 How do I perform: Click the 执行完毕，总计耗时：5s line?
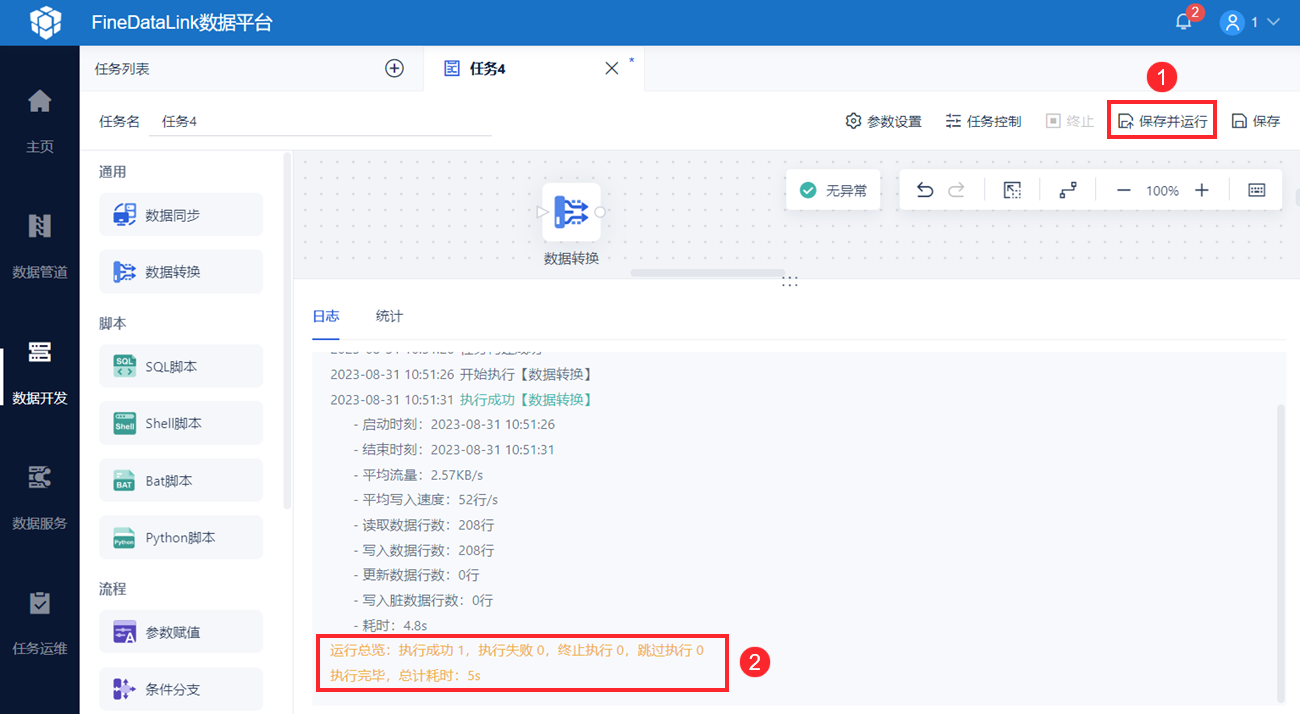[x=405, y=676]
